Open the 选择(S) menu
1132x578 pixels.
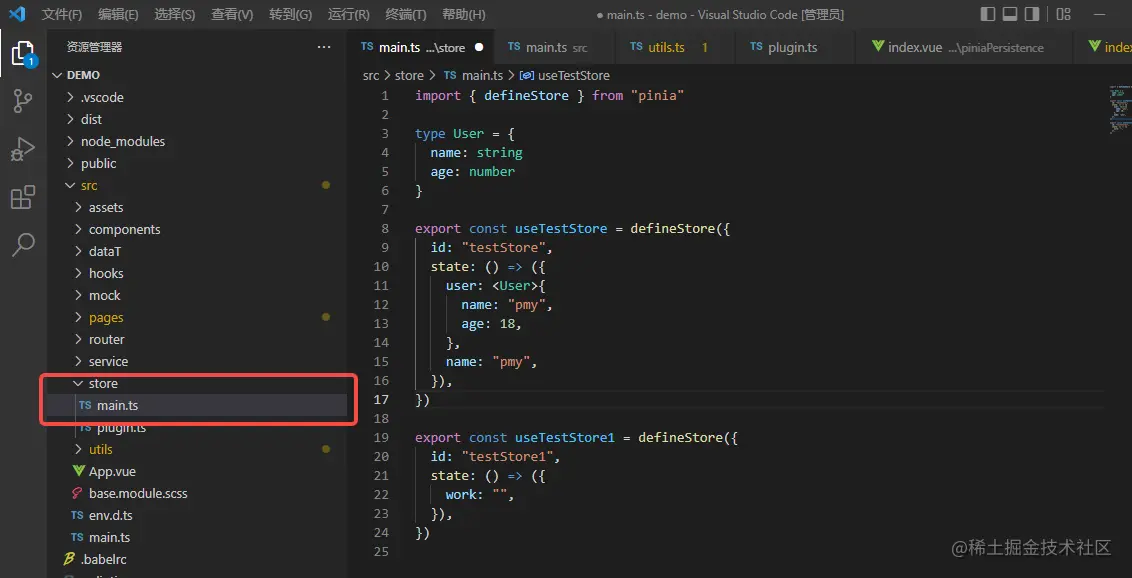click(x=175, y=14)
